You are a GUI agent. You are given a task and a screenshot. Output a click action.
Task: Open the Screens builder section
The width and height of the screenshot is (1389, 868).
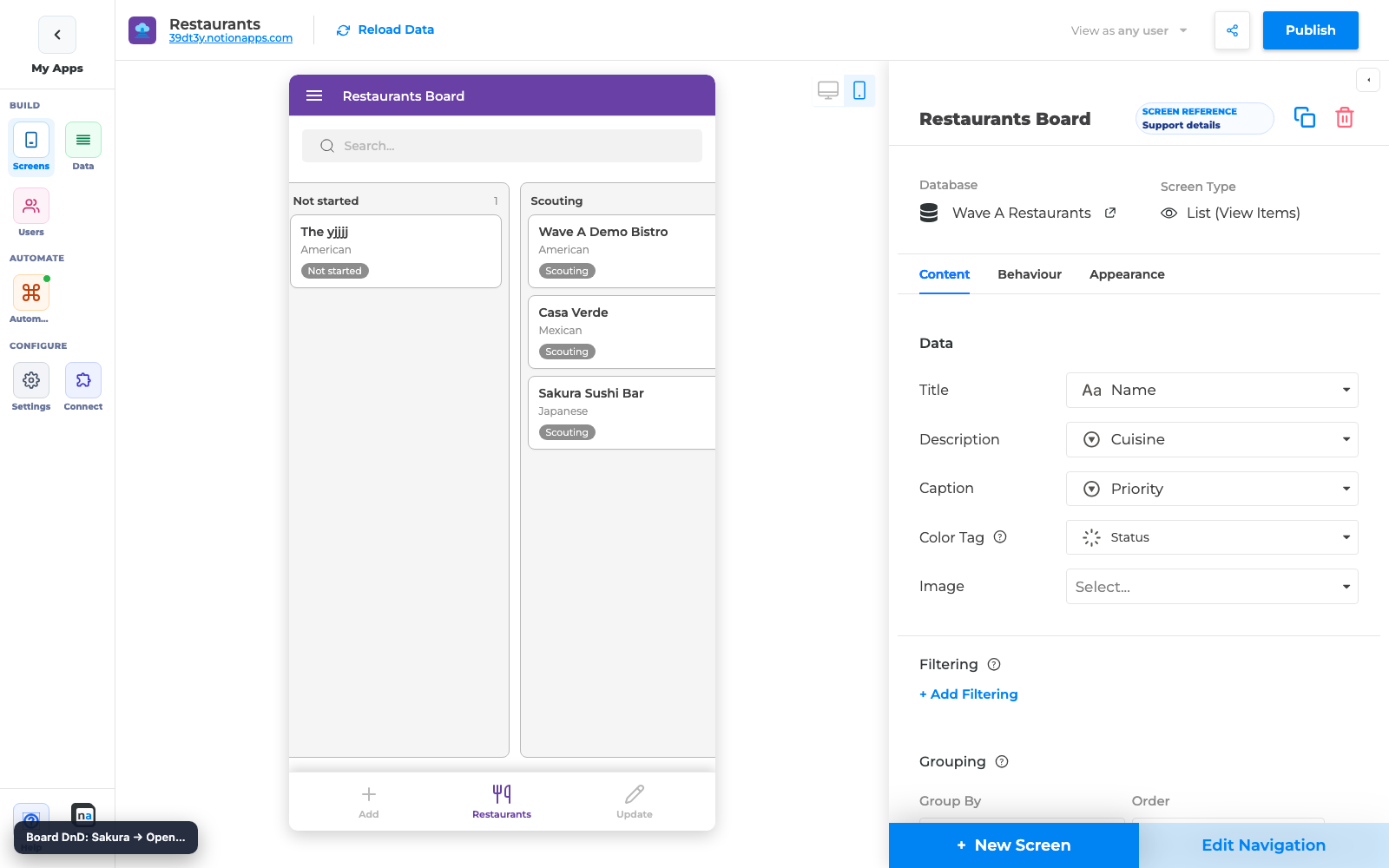[x=31, y=147]
